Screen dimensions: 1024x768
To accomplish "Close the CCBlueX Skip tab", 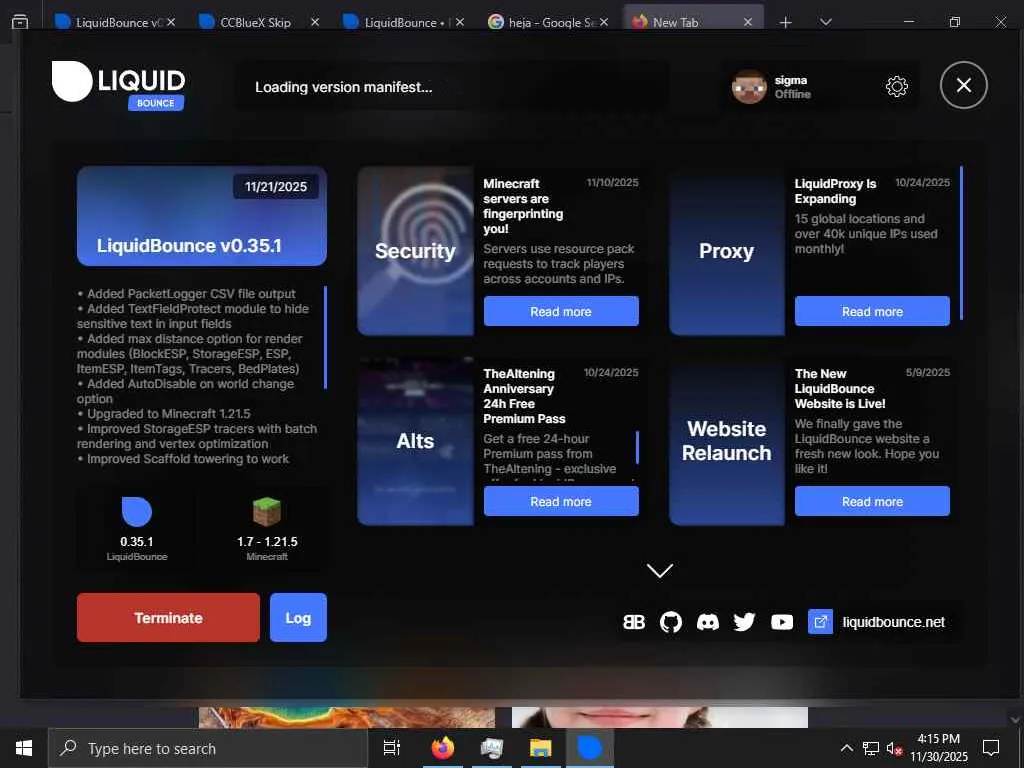I will (x=315, y=22).
